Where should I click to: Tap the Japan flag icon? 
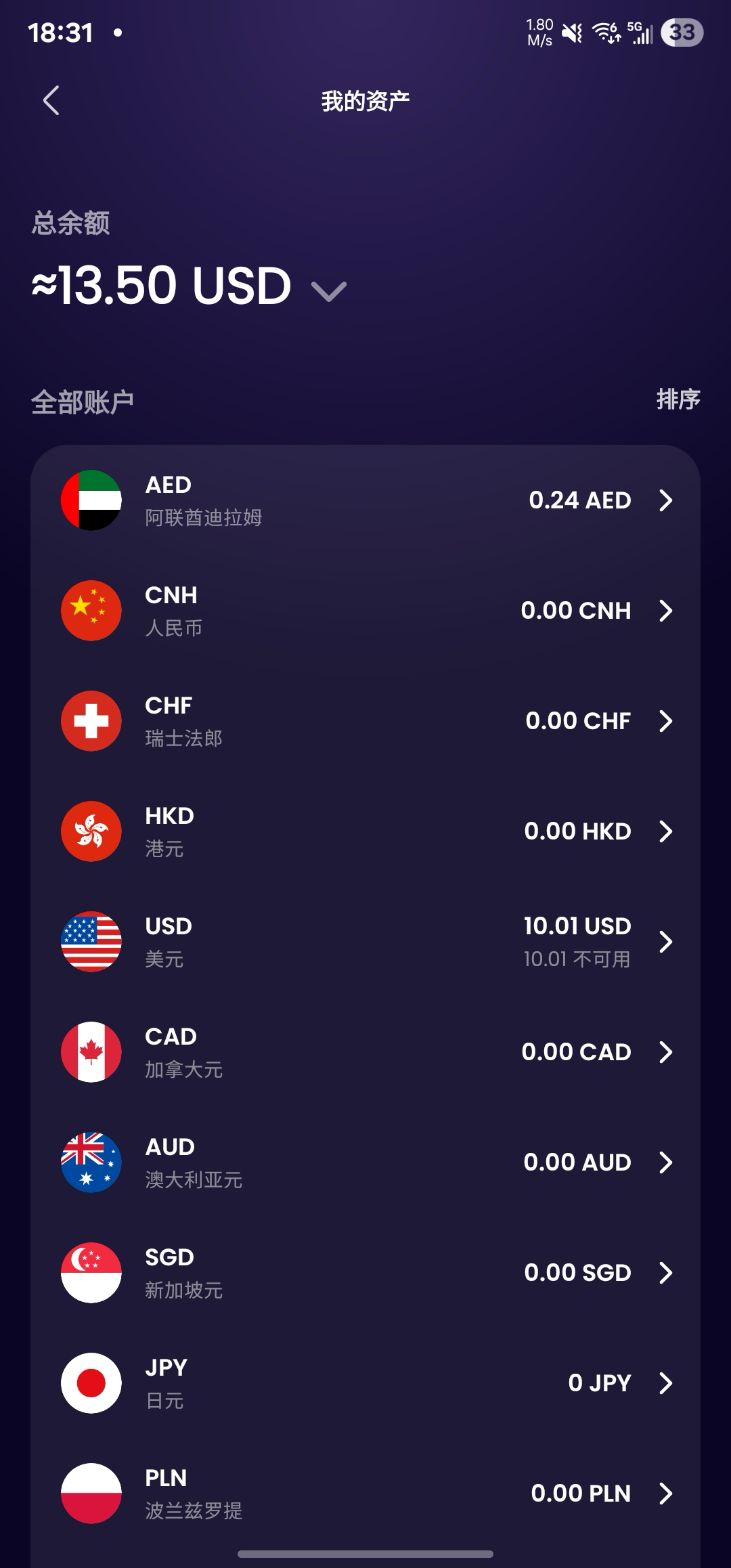coord(91,1383)
